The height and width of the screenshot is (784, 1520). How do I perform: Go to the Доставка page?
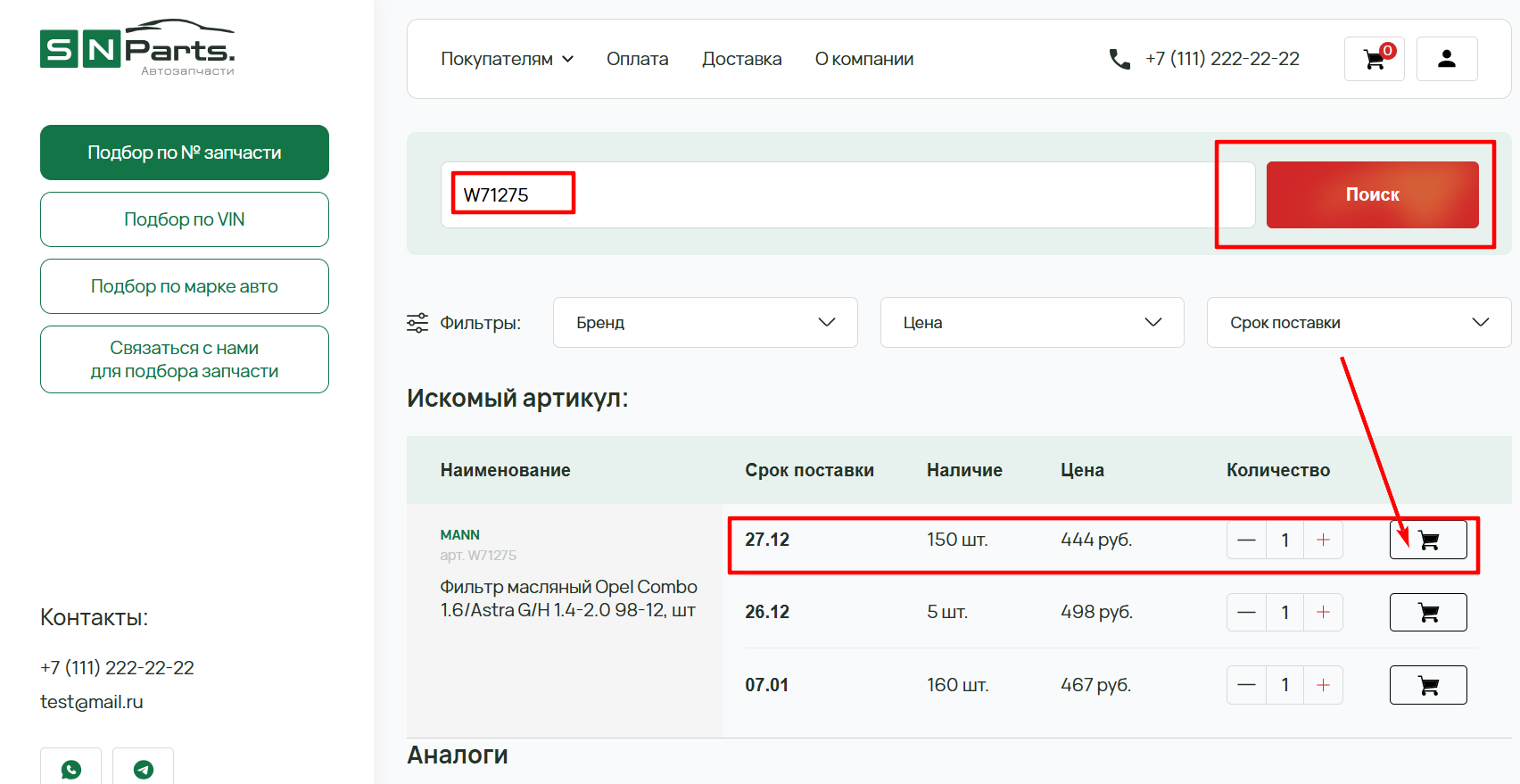[x=741, y=59]
